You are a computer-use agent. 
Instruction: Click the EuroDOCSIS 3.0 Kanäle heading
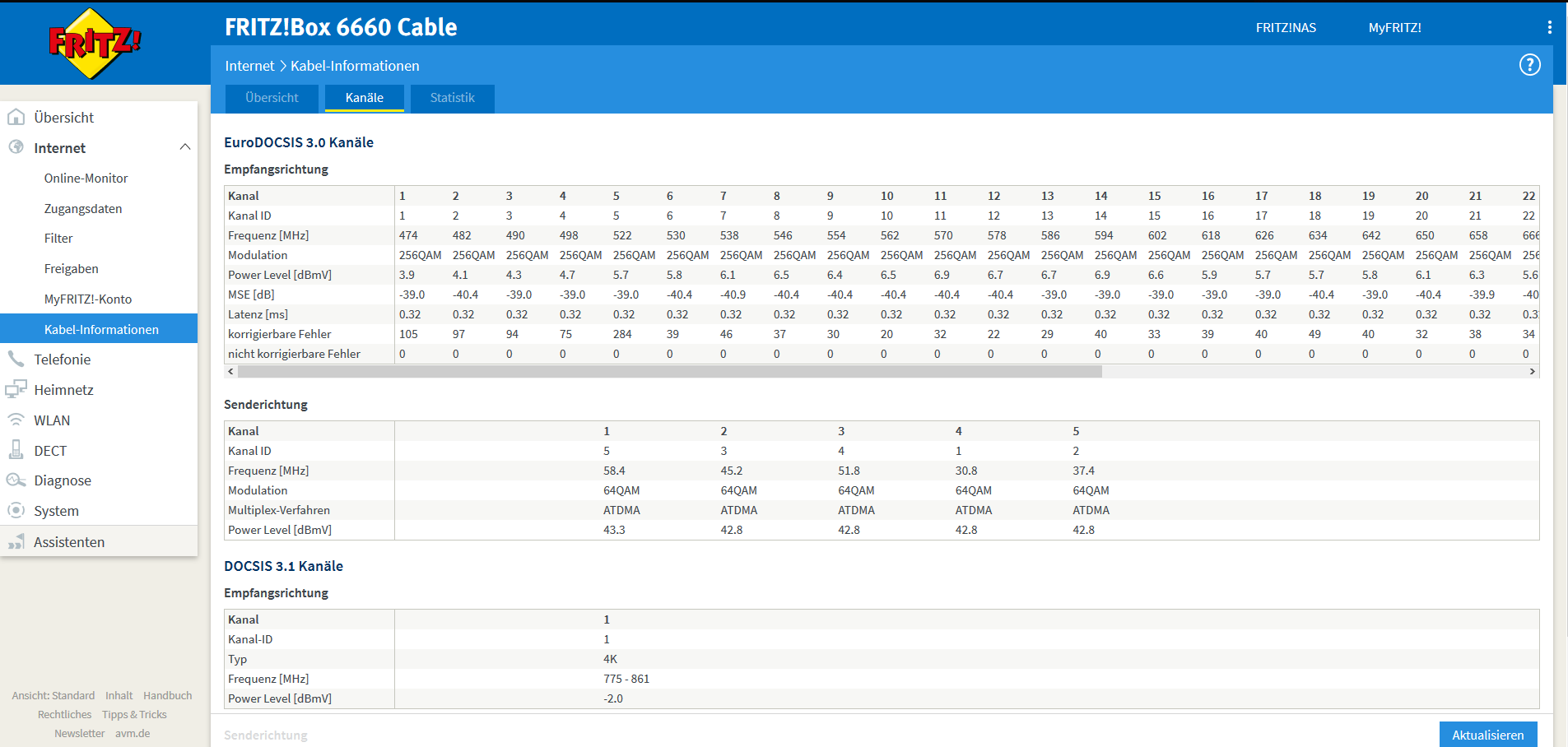[x=299, y=142]
